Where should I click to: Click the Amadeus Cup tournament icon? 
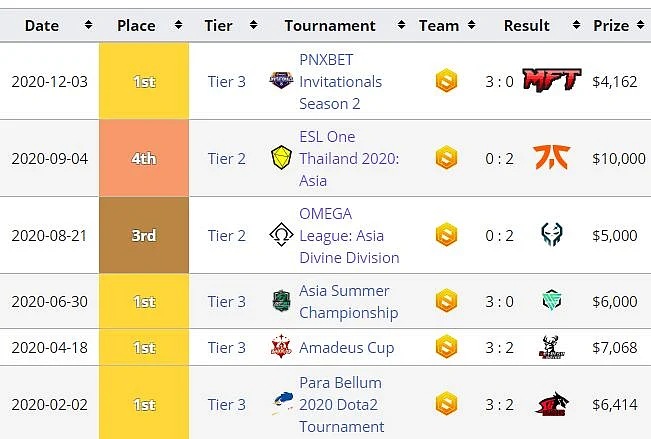tap(281, 346)
